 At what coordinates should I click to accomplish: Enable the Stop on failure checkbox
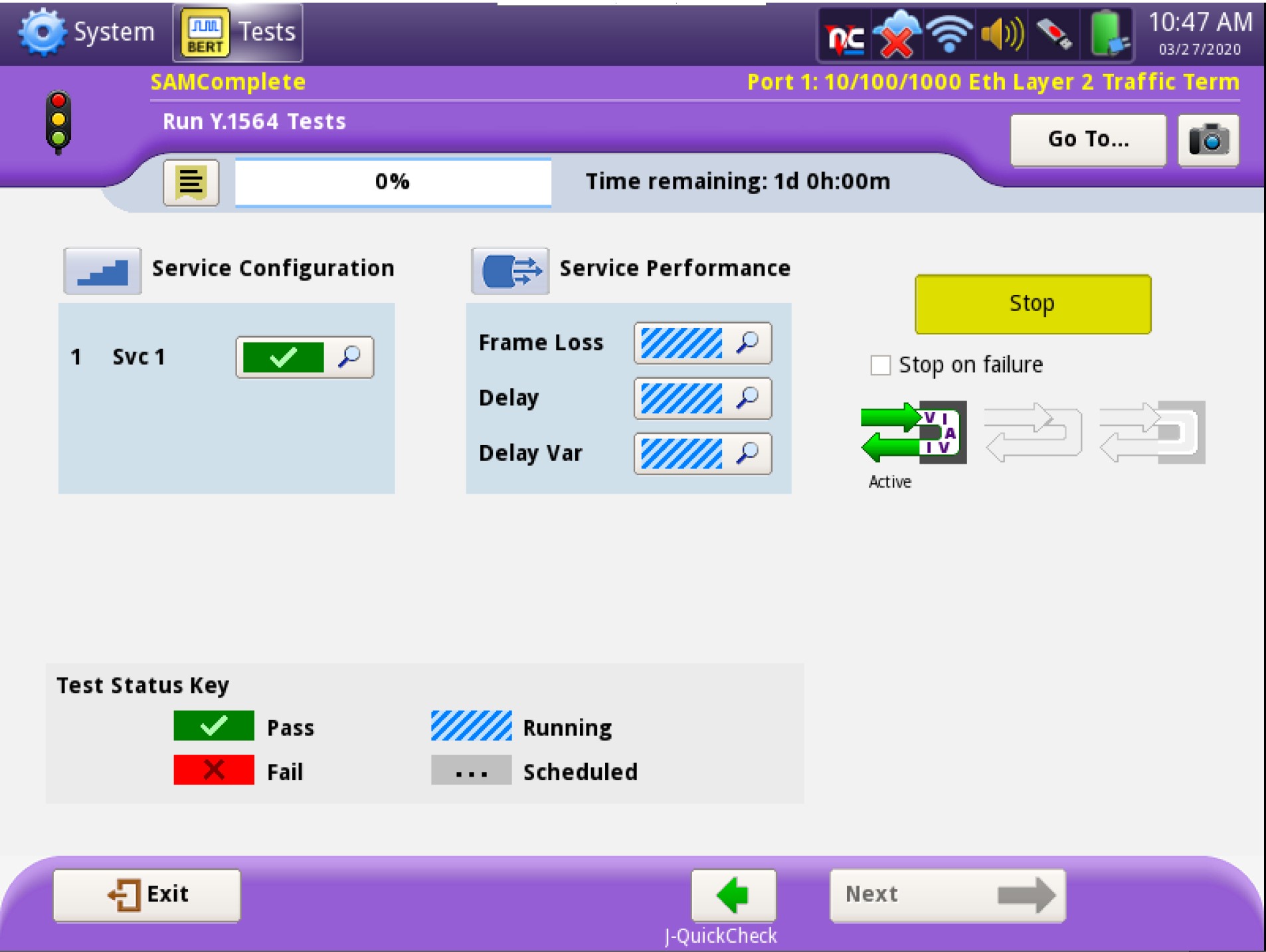tap(880, 365)
